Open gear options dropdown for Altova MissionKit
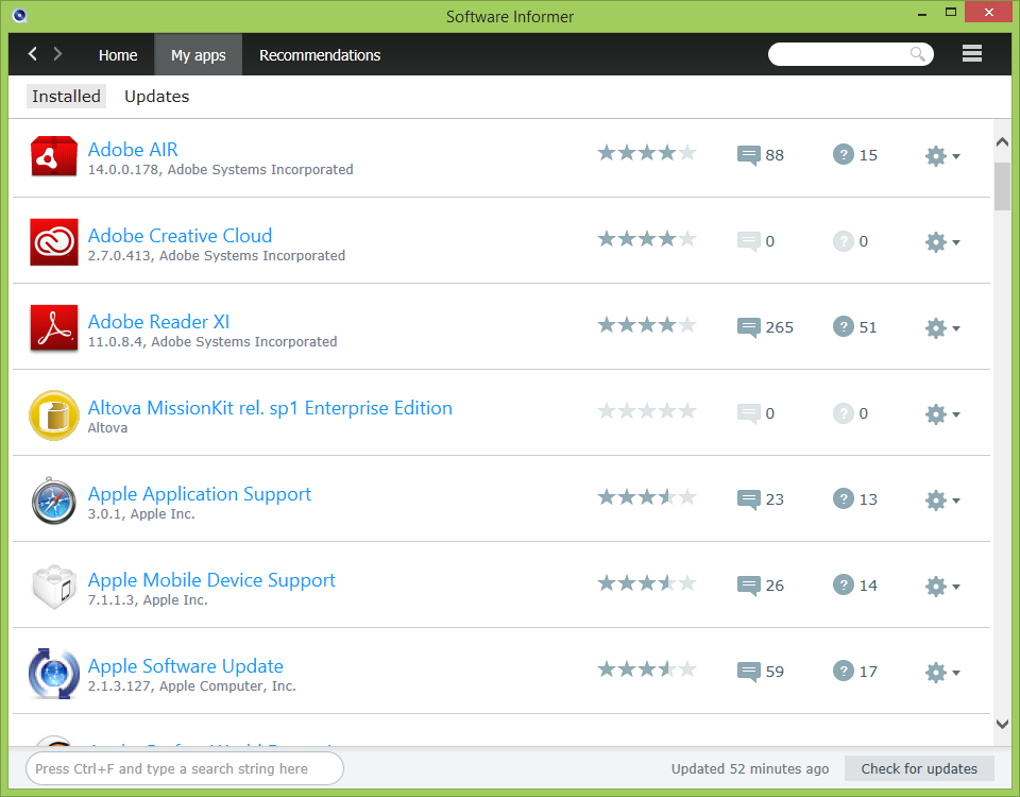 [x=943, y=414]
